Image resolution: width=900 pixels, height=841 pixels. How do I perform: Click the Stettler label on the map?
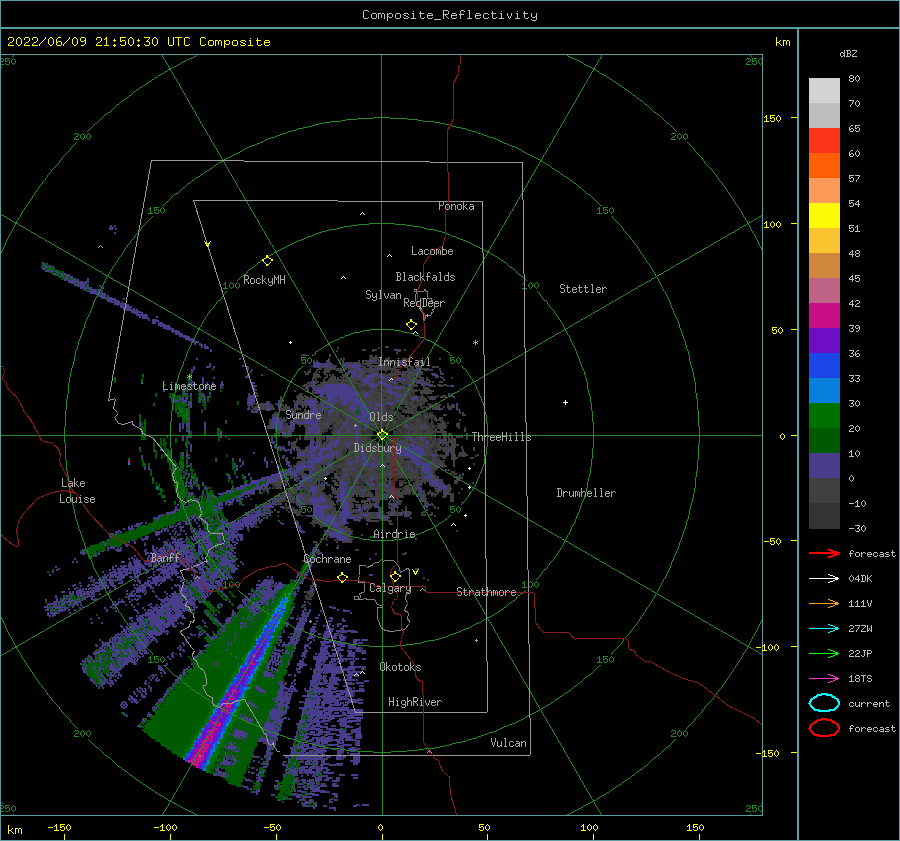[x=583, y=289]
